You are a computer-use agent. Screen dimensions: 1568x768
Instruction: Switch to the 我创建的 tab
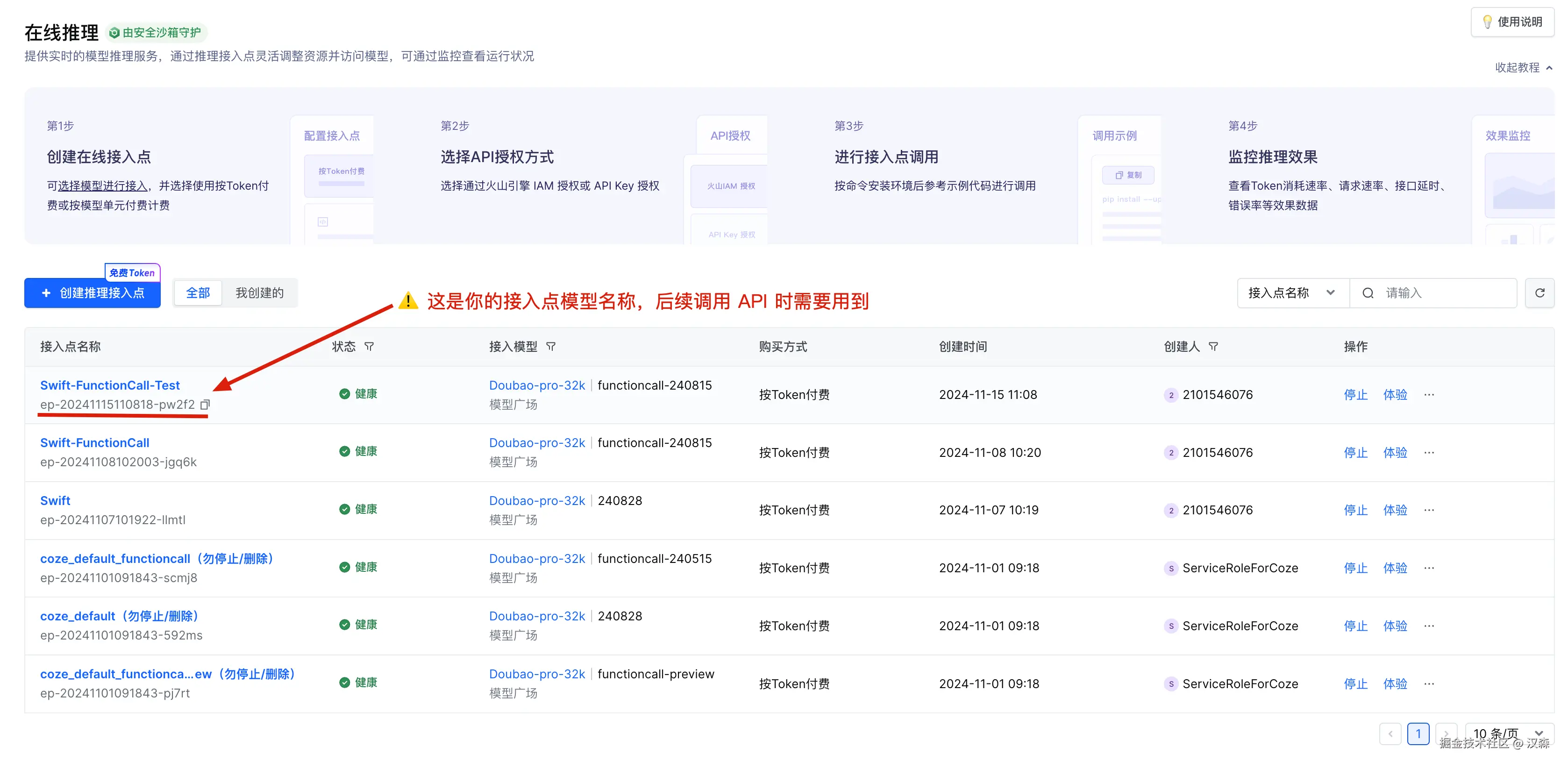click(x=259, y=293)
